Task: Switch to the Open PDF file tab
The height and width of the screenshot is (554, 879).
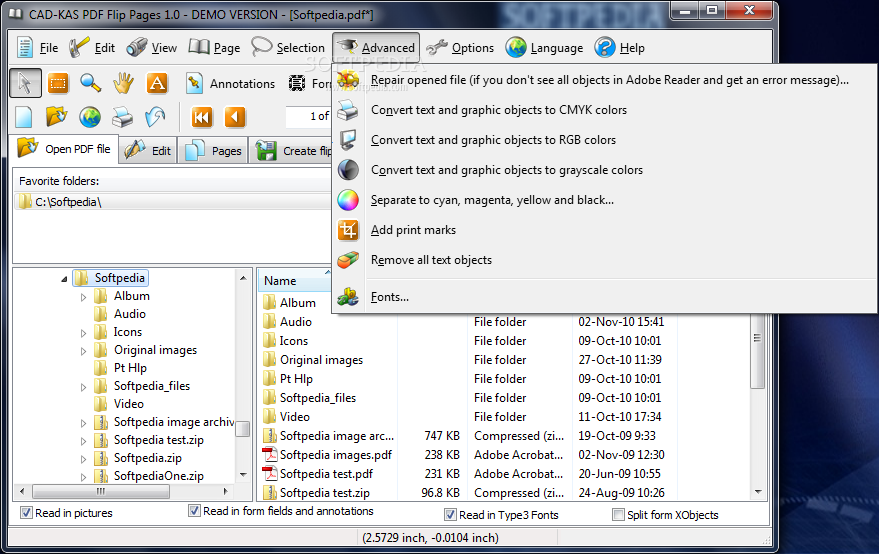Action: tap(64, 149)
